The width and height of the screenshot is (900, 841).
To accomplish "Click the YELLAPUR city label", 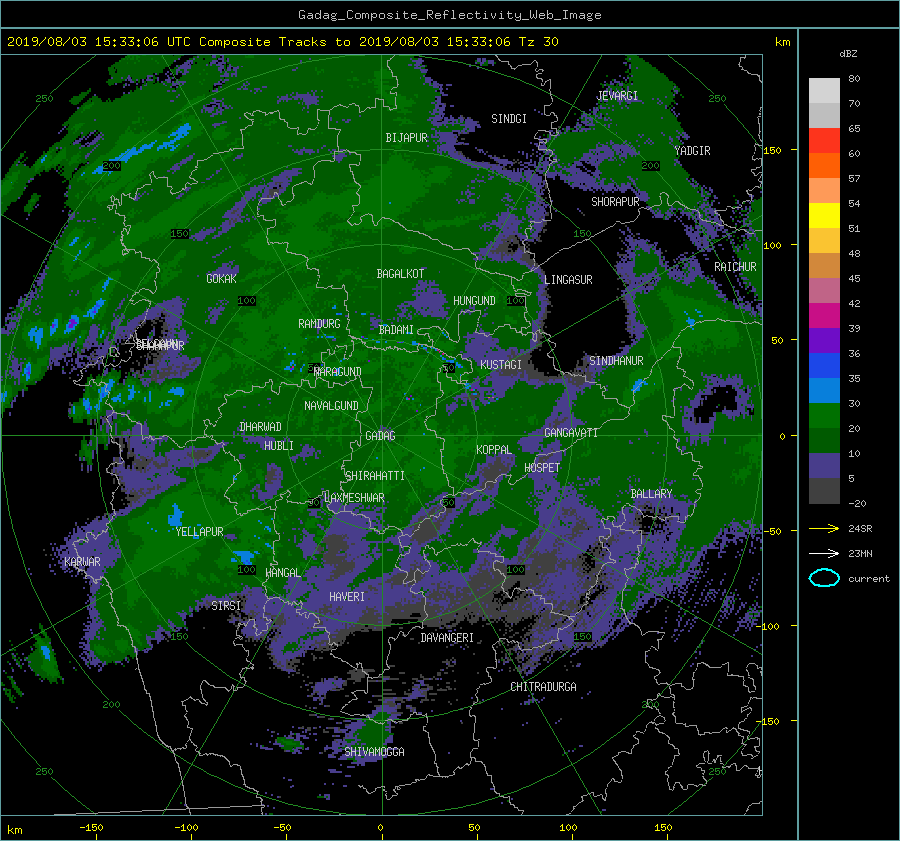I will (x=199, y=532).
